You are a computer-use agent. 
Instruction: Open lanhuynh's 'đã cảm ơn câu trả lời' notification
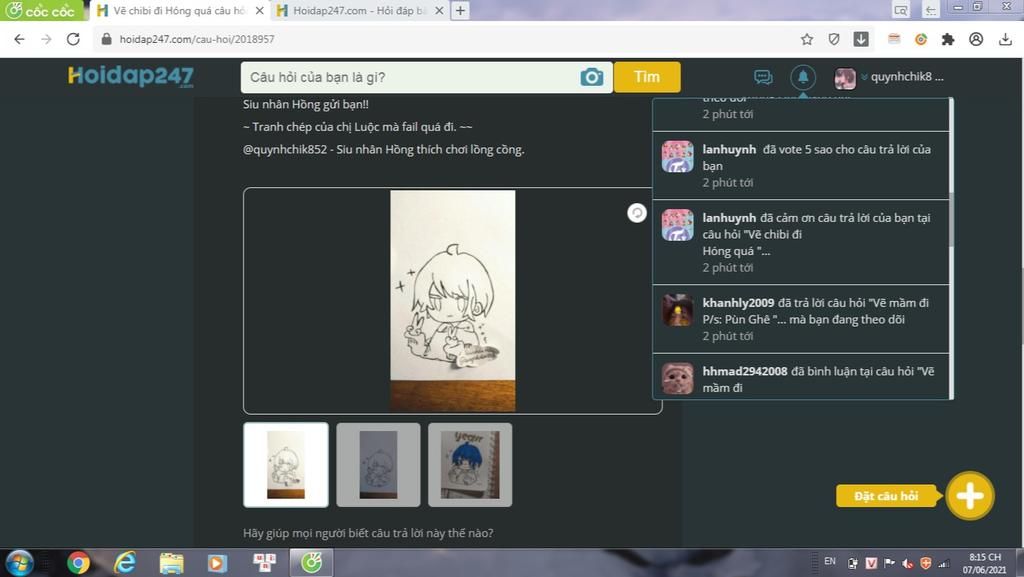[801, 242]
